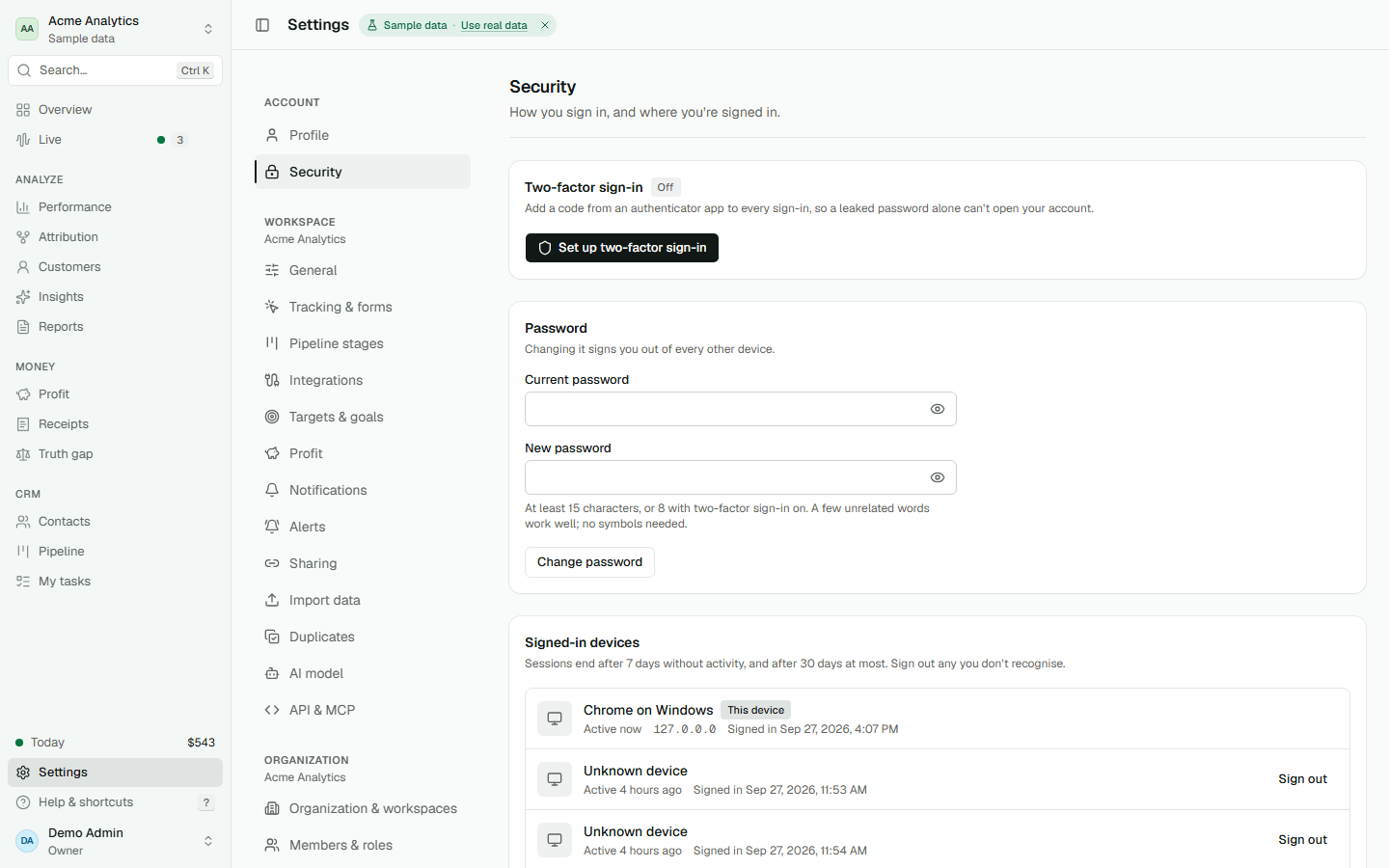The image size is (1389, 868).
Task: Click the two-factor Off status badge
Action: point(666,187)
